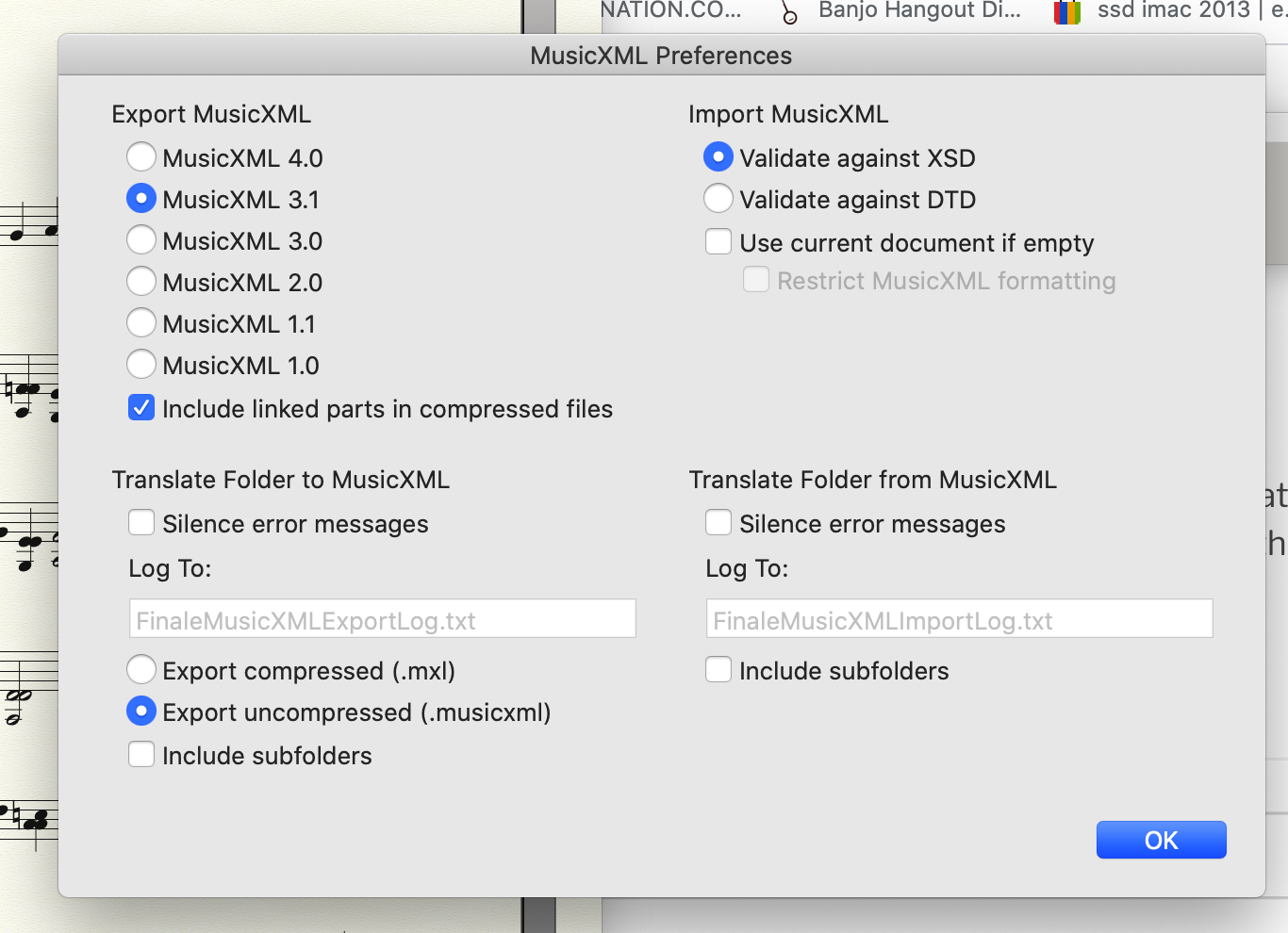Select MusicXML 3.0 radio button
Screen dimensions: 1288x933
(141, 240)
